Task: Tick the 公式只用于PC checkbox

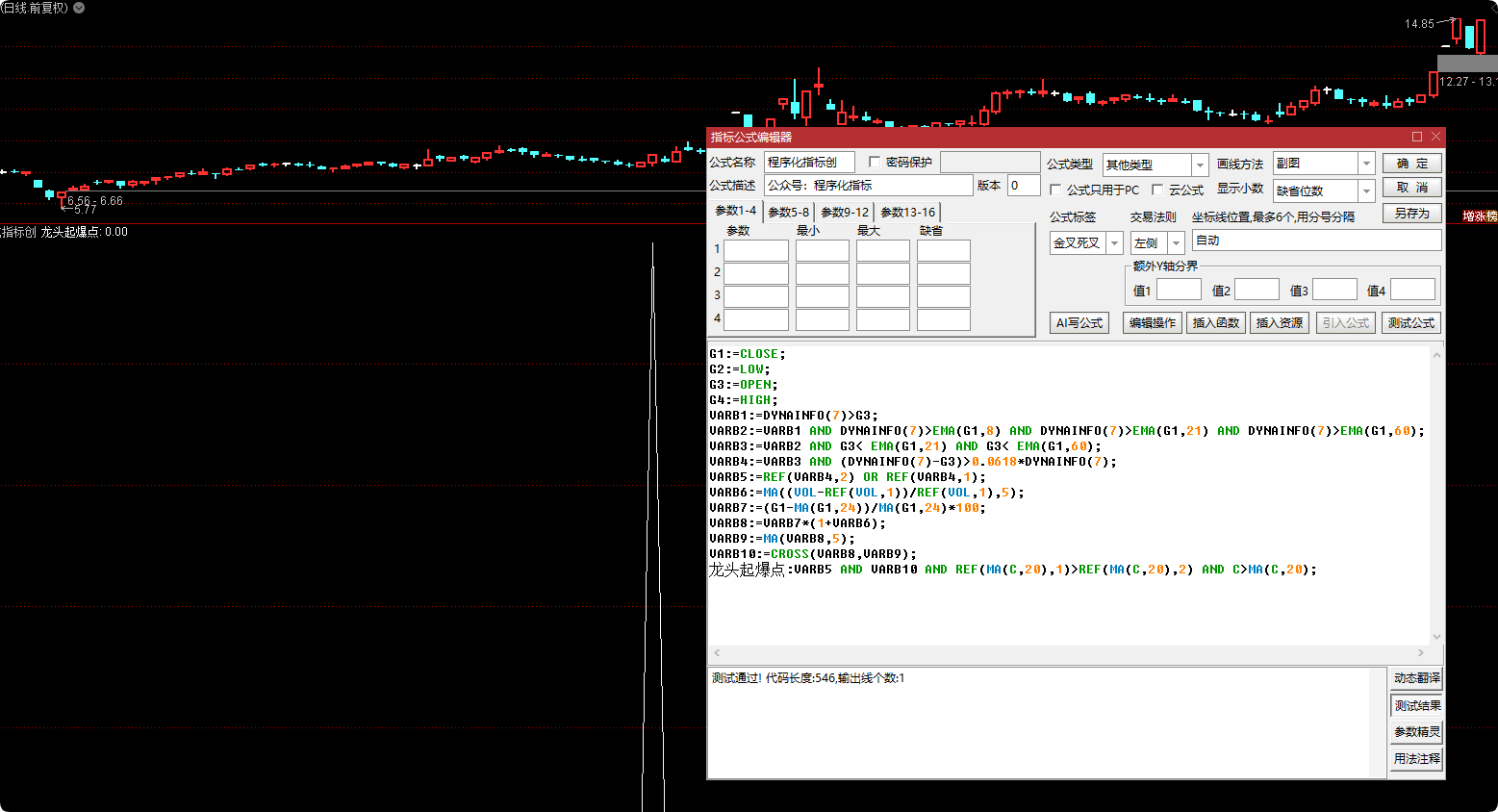Action: (x=1055, y=190)
